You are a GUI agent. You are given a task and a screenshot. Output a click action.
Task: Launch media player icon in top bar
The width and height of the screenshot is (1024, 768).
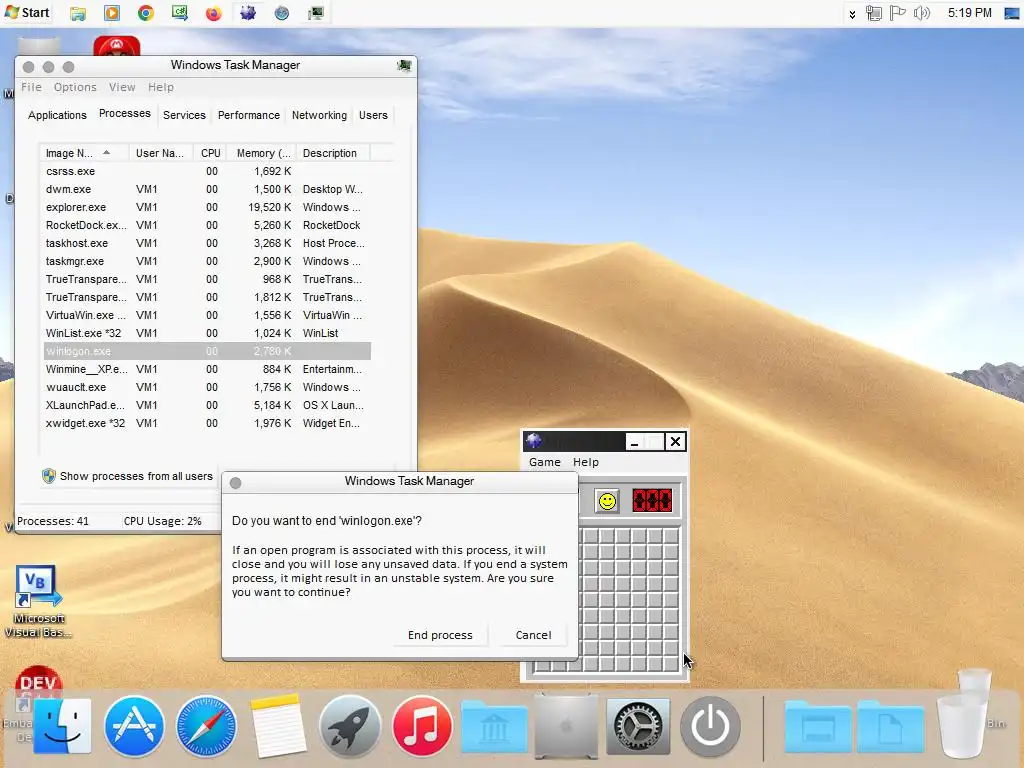pyautogui.click(x=112, y=13)
